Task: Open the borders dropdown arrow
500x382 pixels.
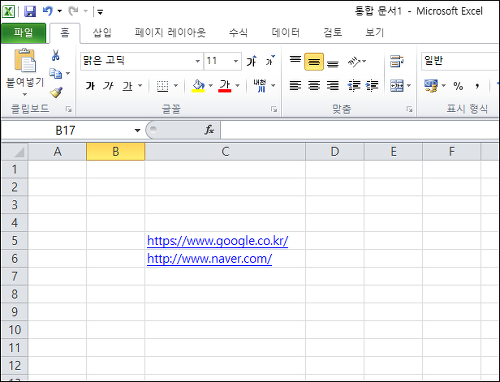Action: point(176,86)
